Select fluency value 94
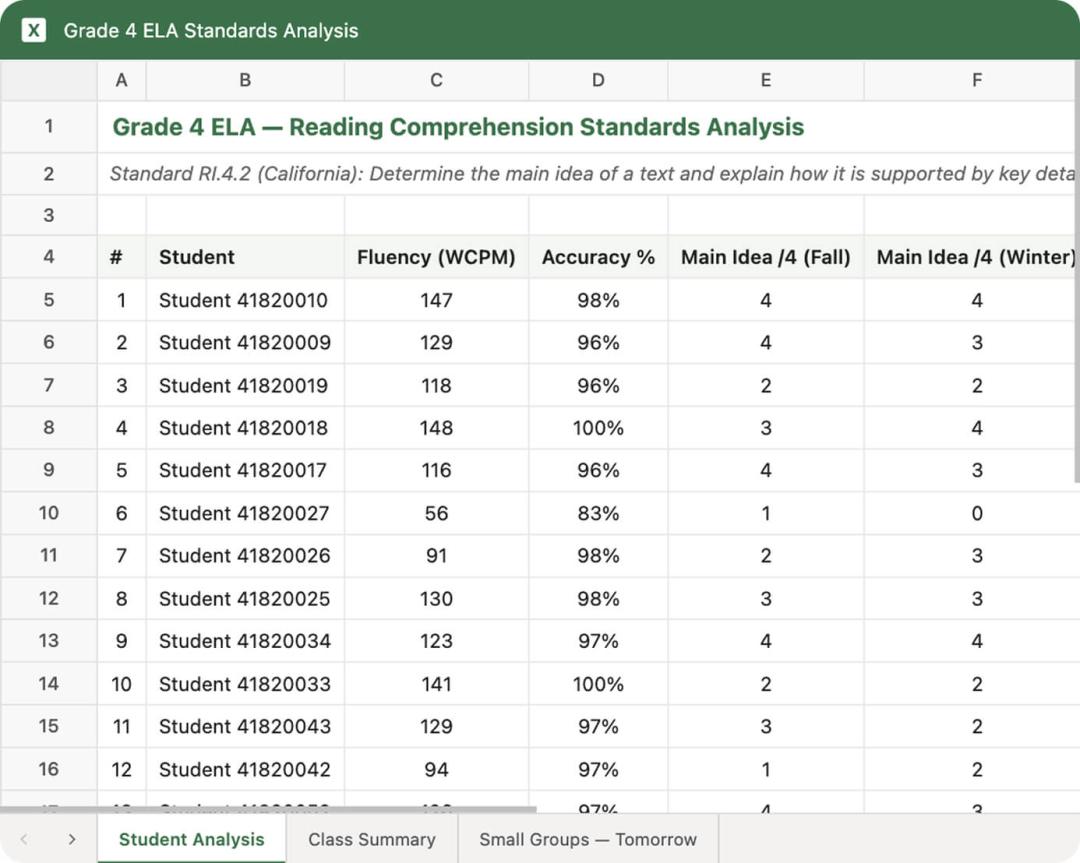 point(436,769)
